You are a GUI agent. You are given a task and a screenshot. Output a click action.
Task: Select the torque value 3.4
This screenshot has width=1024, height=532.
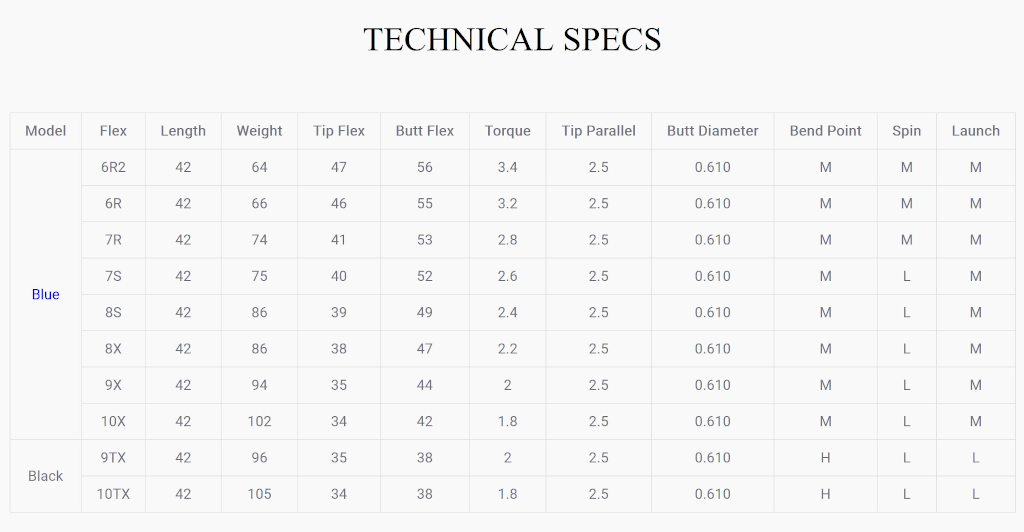[507, 168]
